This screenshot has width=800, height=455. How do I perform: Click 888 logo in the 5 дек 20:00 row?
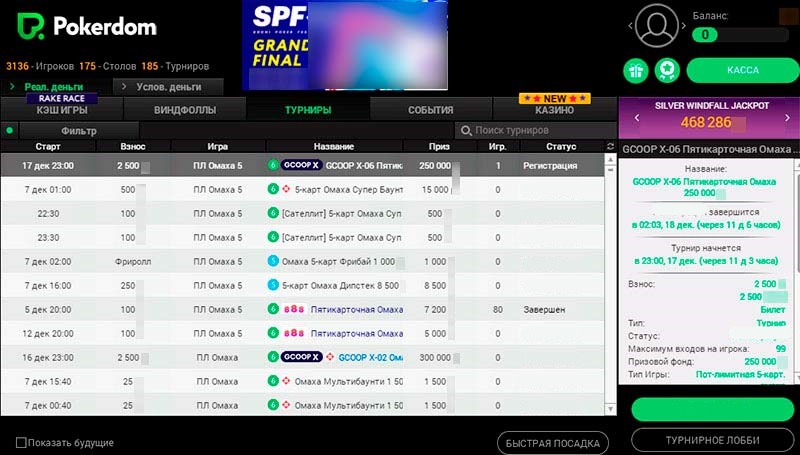[x=294, y=309]
